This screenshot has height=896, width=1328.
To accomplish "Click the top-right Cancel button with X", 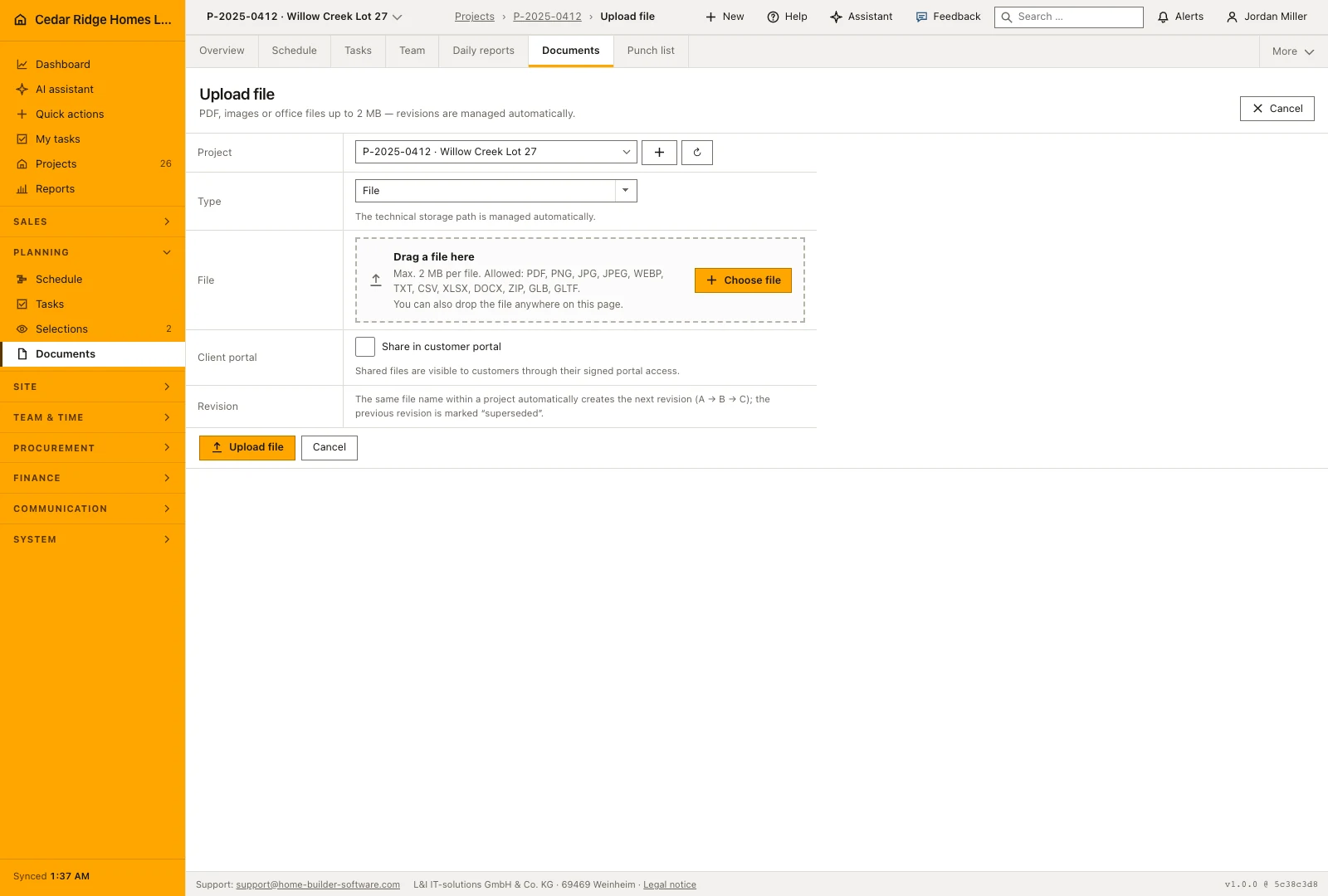I will 1277,109.
